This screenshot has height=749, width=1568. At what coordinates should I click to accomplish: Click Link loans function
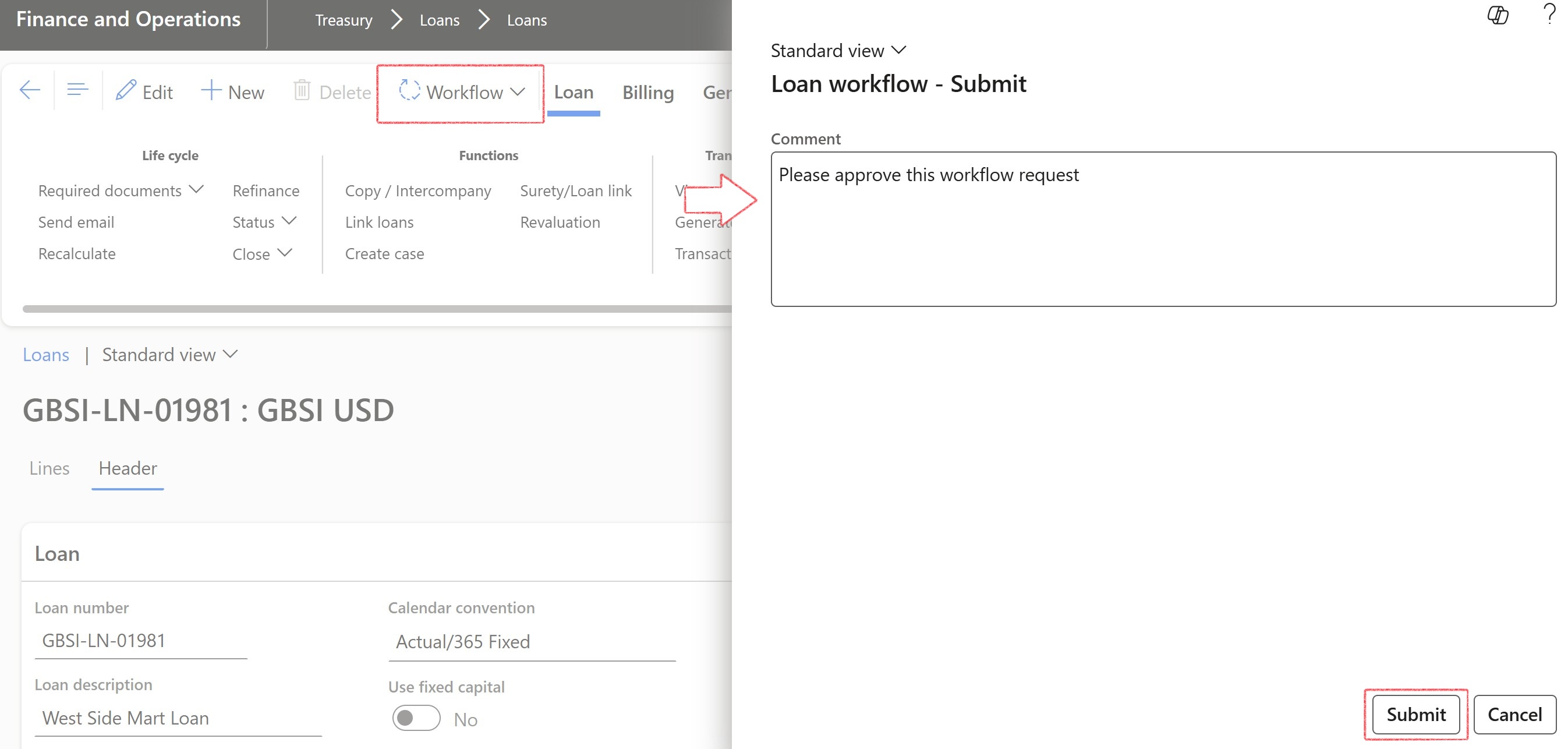379,222
